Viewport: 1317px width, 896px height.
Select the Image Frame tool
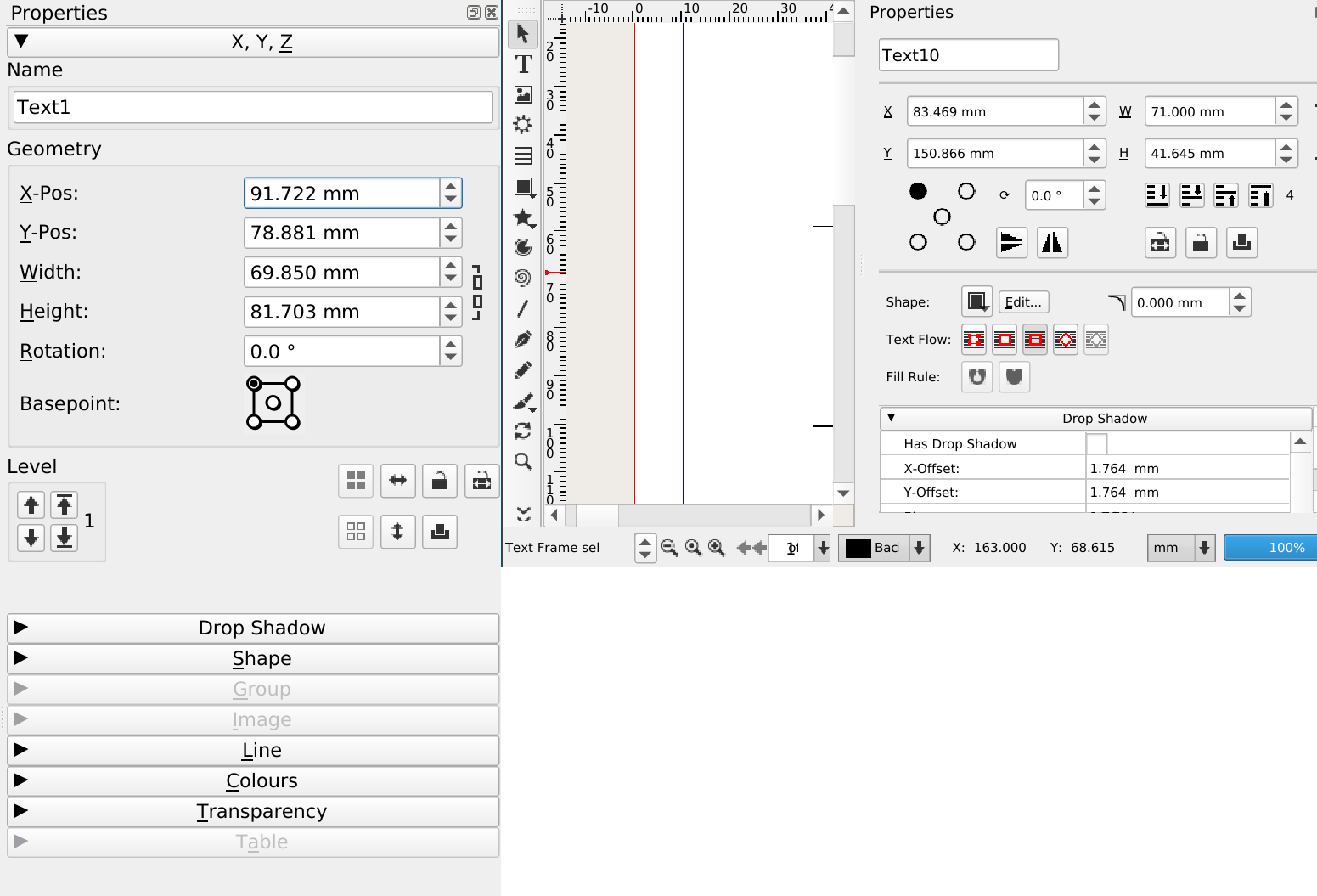tap(523, 95)
